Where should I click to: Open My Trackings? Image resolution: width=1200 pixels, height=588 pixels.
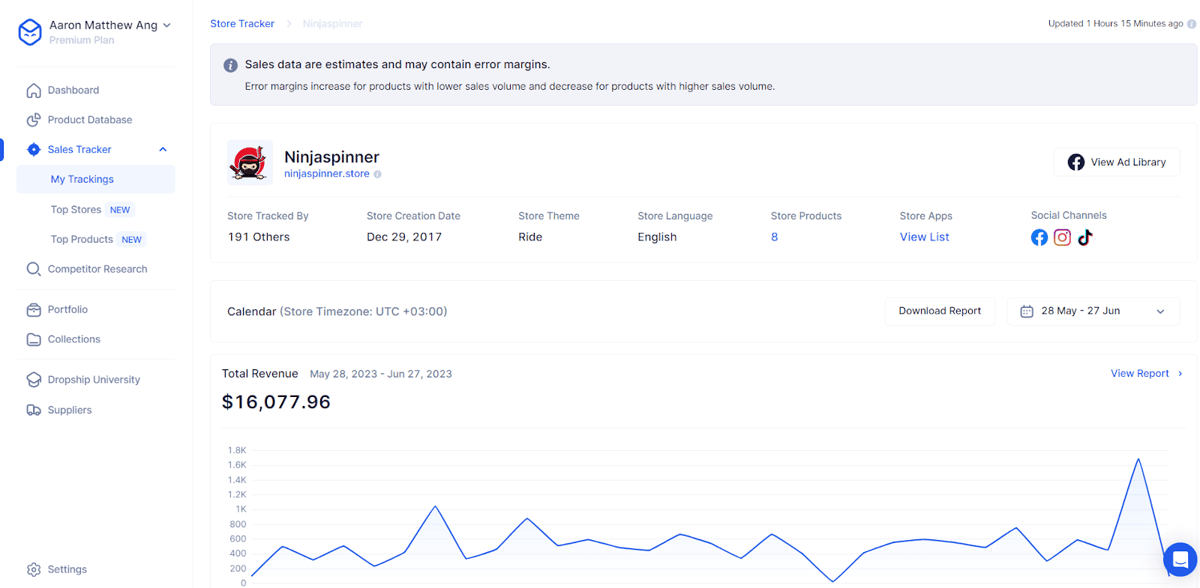(x=95, y=179)
